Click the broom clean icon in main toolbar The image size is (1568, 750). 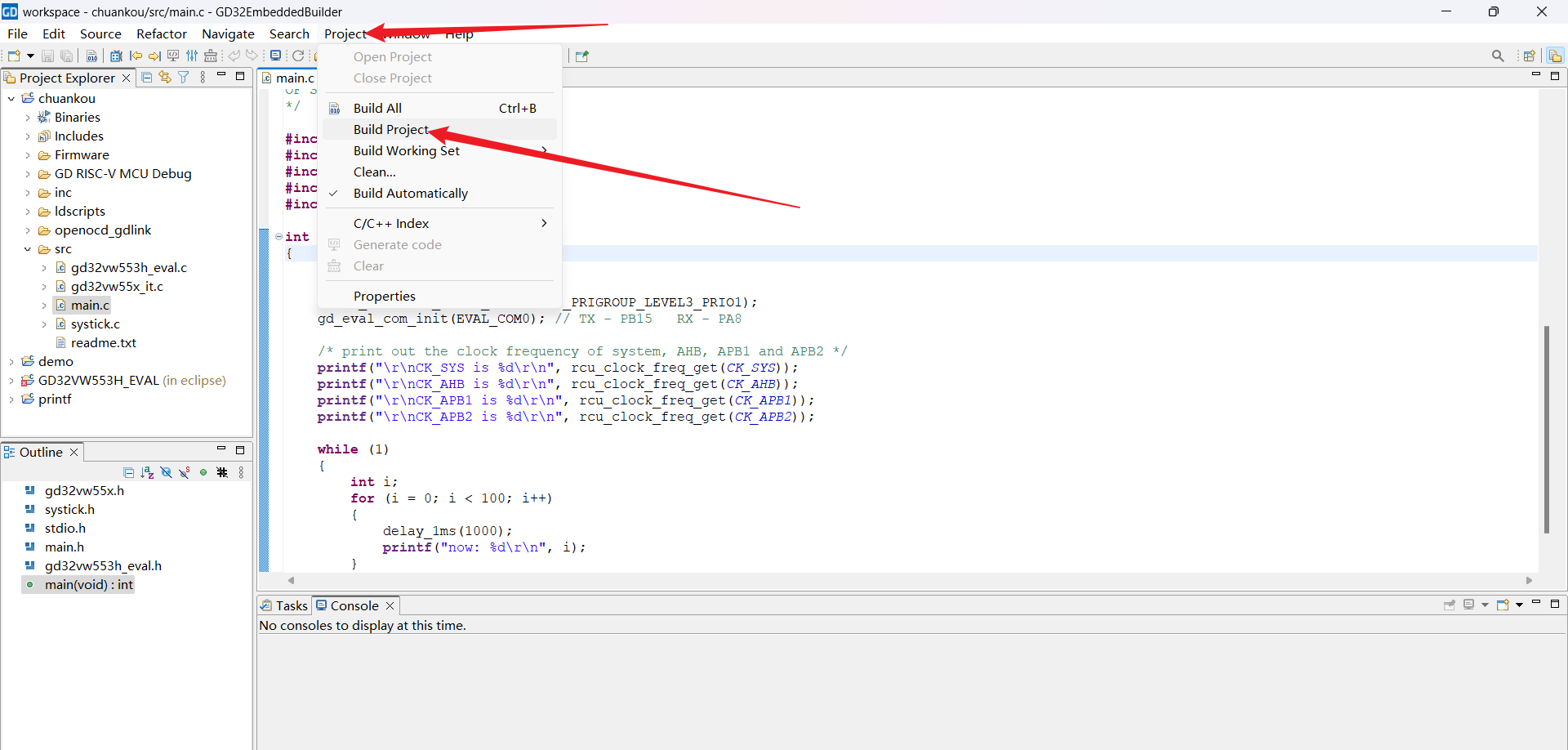point(211,56)
